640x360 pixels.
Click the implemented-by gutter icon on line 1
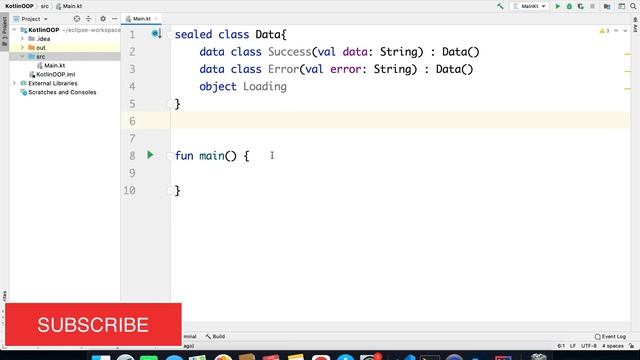[156, 33]
